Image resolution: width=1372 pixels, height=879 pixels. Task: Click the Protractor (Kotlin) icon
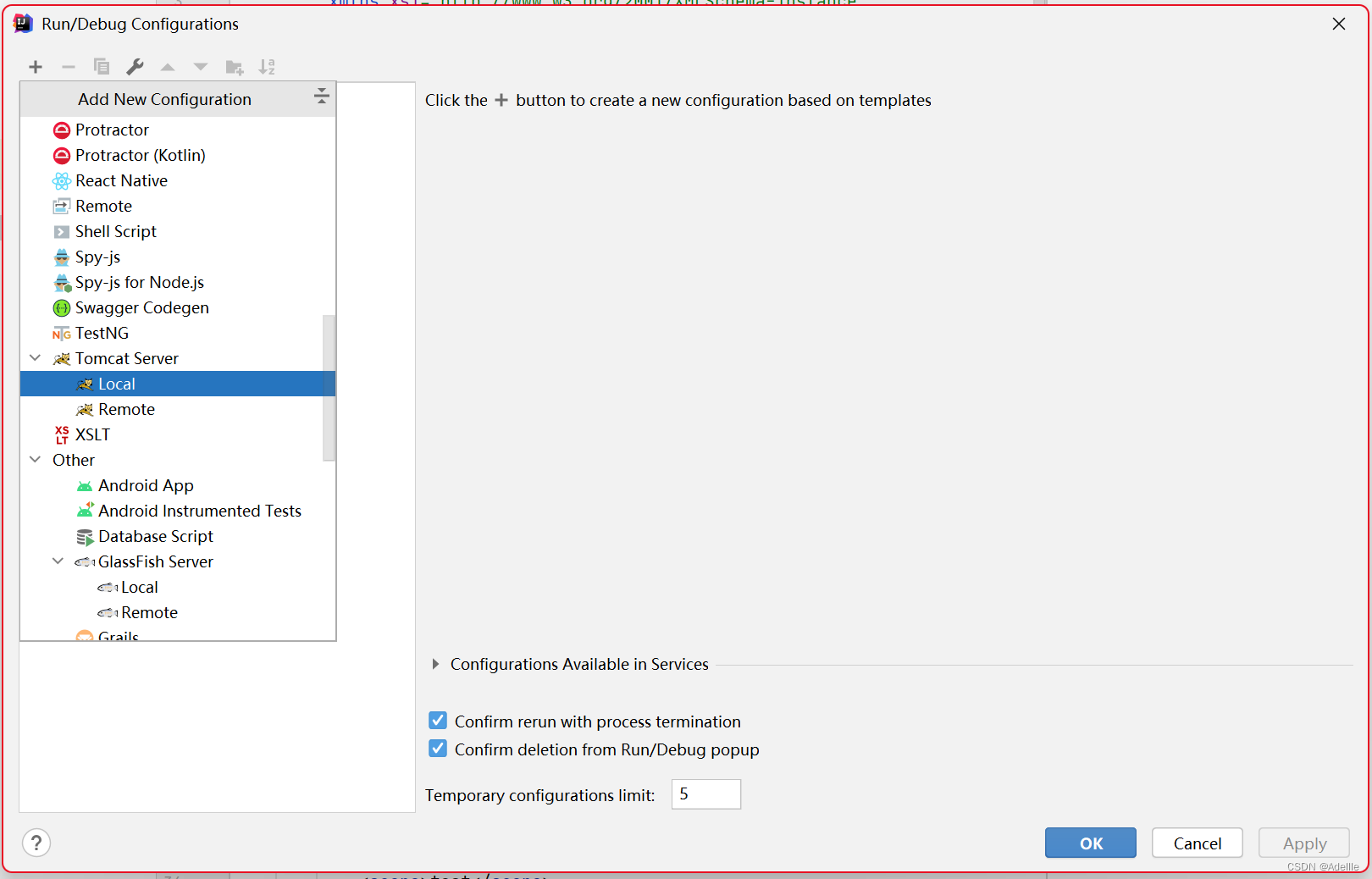[62, 156]
